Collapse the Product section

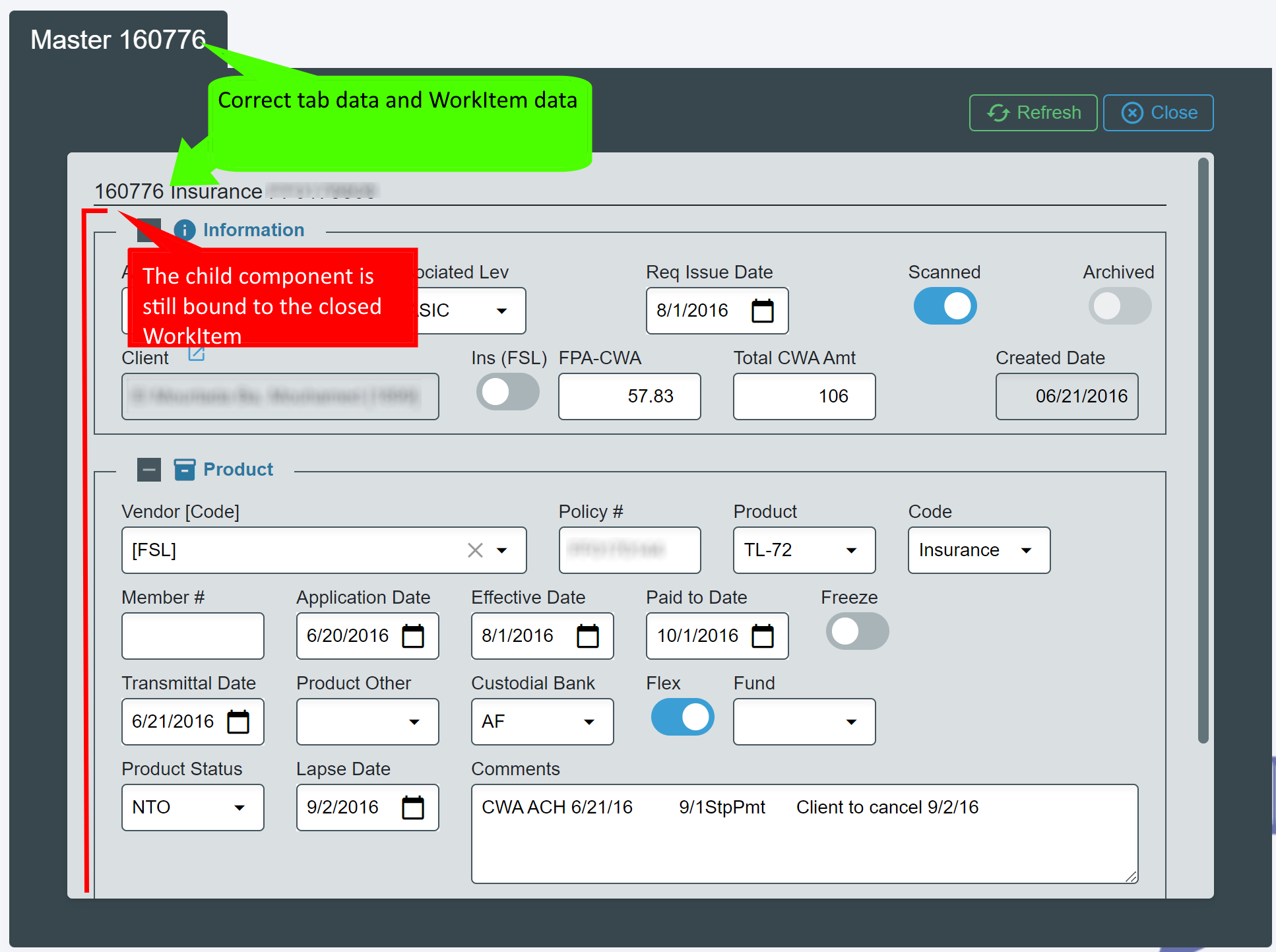(x=149, y=470)
